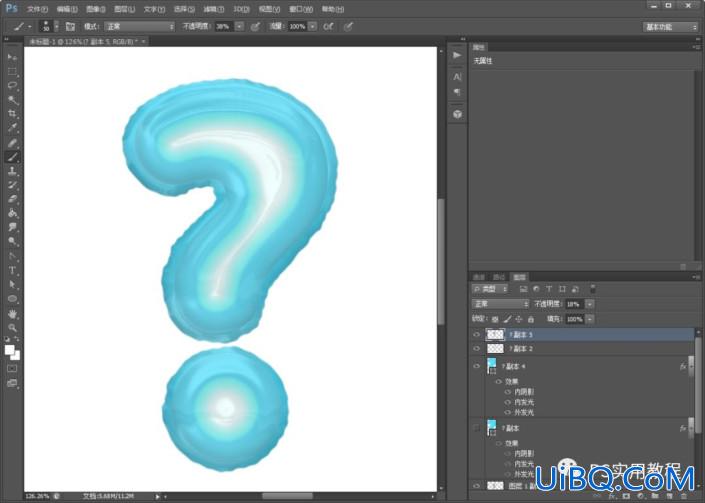Image resolution: width=705 pixels, height=503 pixels.
Task: Select the Healing Brush tool
Action: [x=12, y=143]
